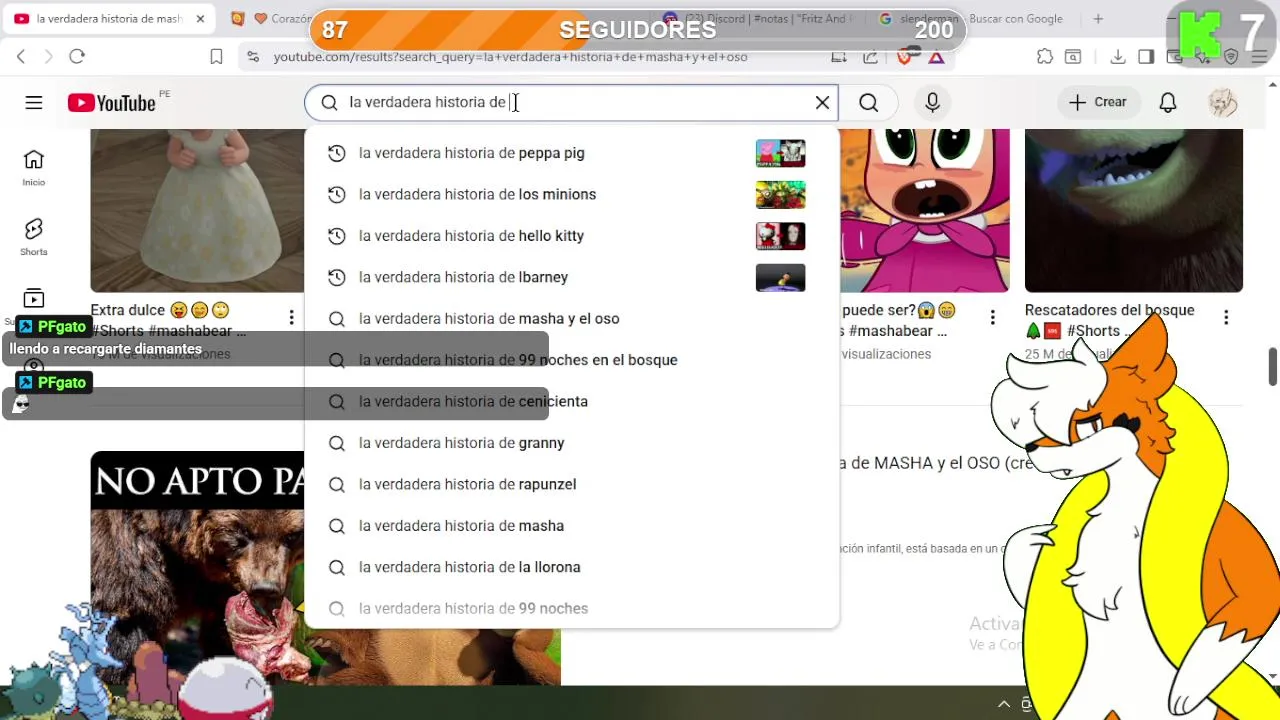This screenshot has width=1280, height=720.
Task: Click the history icon beside 'peppa pig' suggestion
Action: [337, 153]
